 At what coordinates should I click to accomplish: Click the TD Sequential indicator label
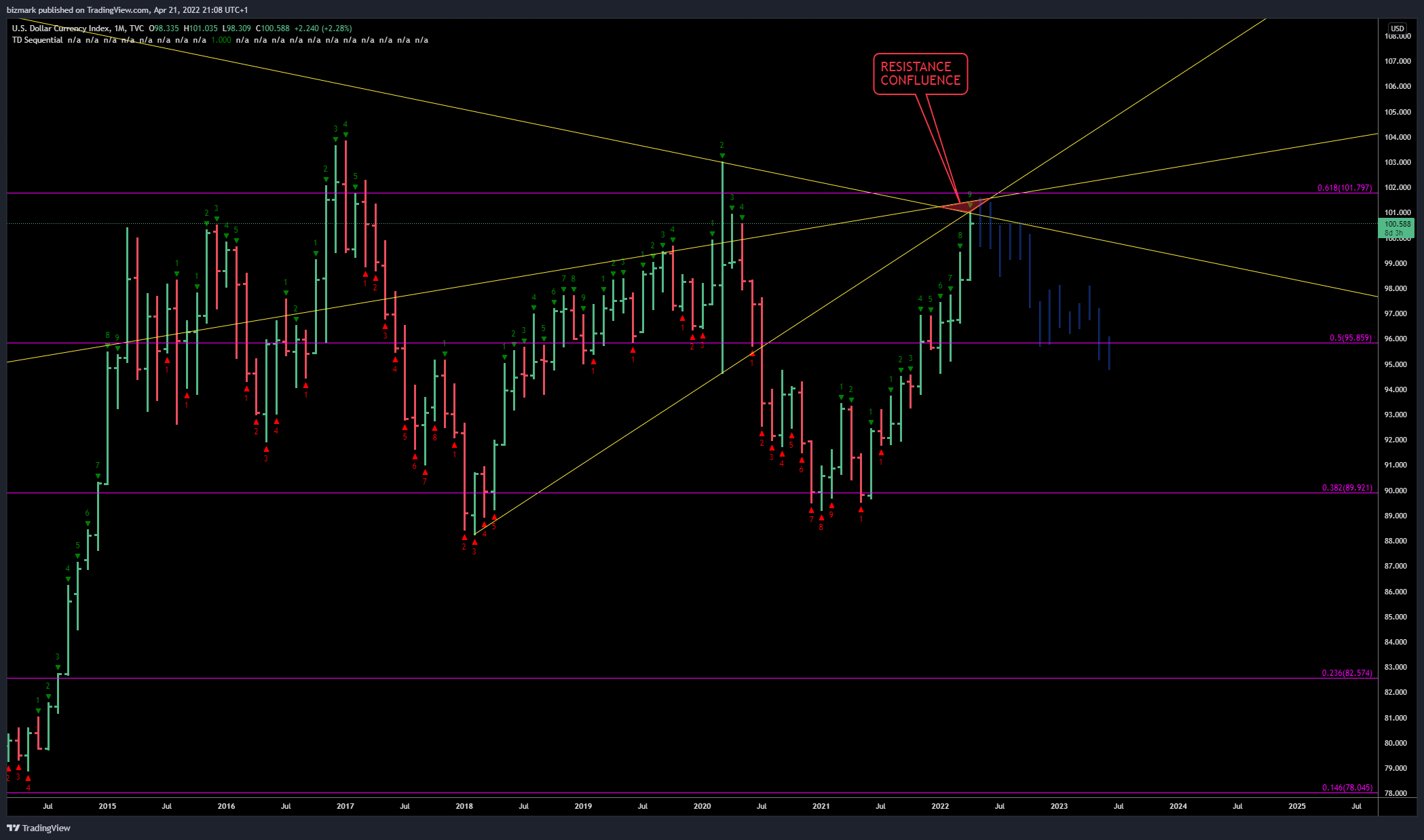[x=37, y=40]
